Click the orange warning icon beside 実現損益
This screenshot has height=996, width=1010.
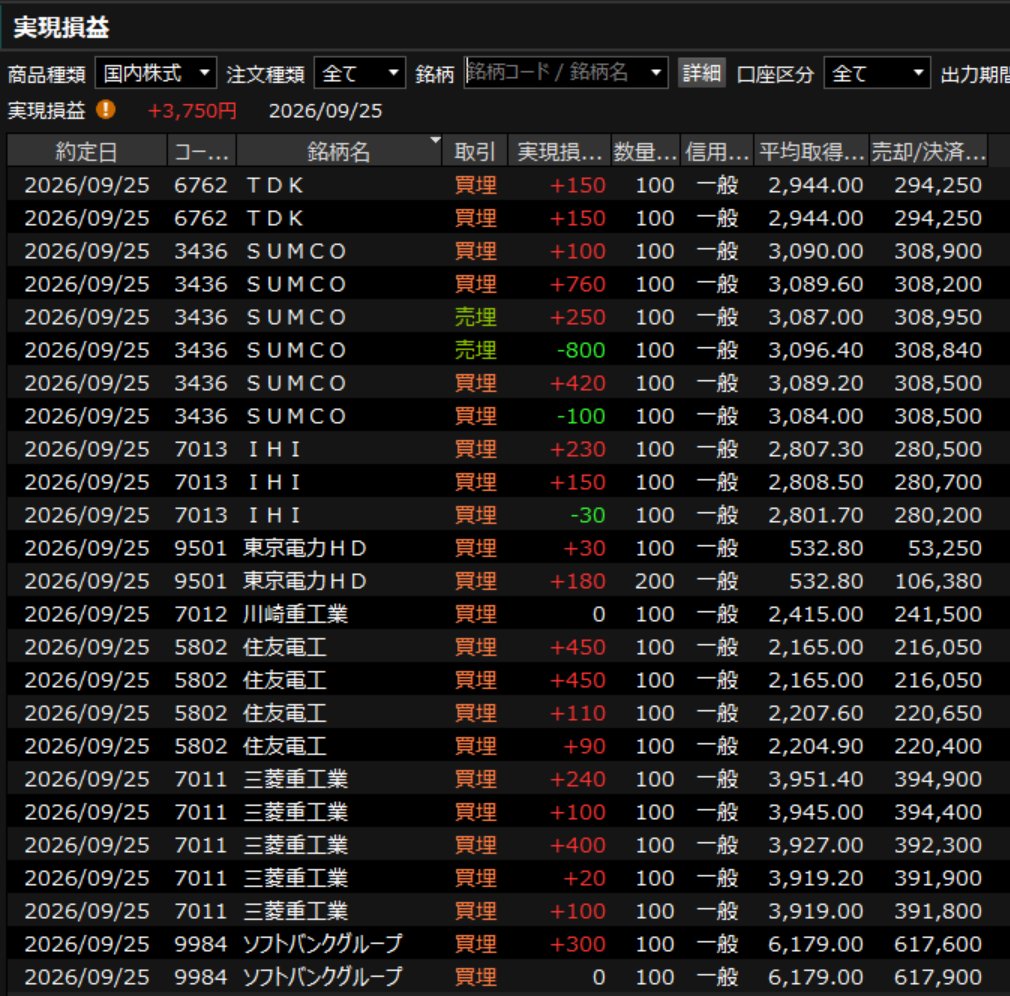(106, 110)
